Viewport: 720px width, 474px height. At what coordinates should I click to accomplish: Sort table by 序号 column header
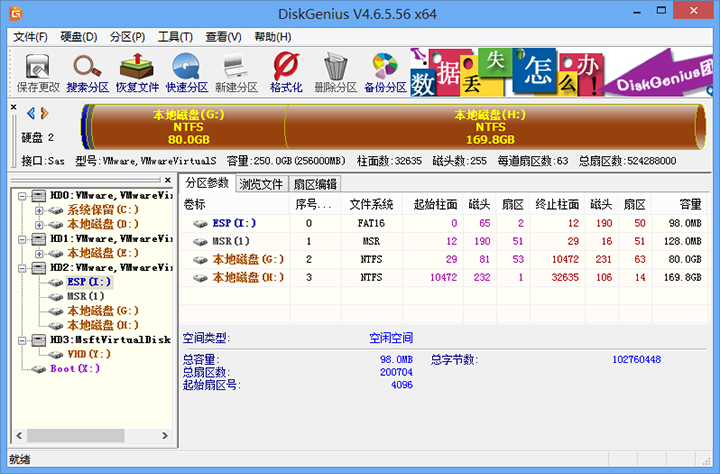315,204
